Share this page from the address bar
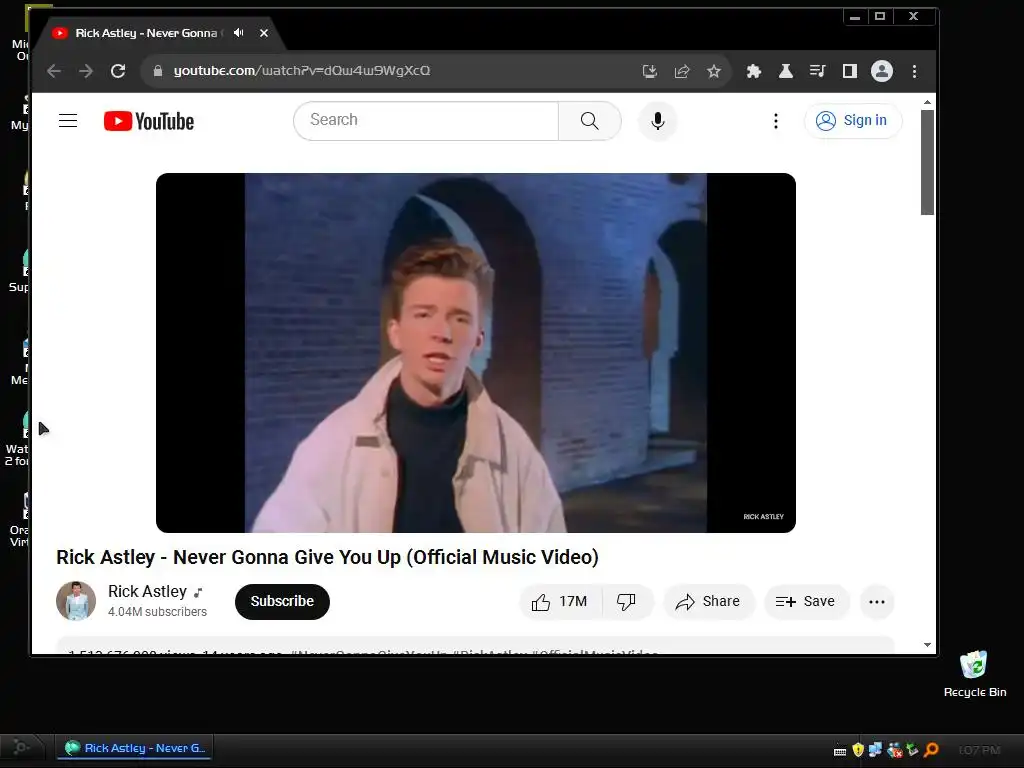This screenshot has width=1024, height=768. (x=682, y=71)
